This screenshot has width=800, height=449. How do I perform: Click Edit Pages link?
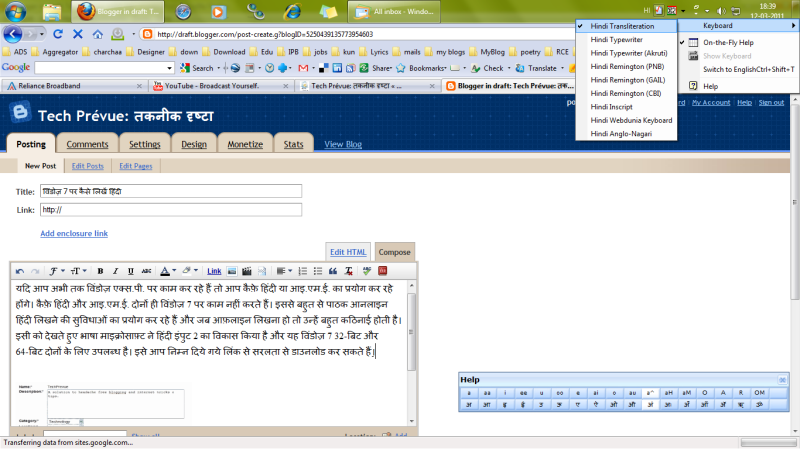(x=136, y=166)
